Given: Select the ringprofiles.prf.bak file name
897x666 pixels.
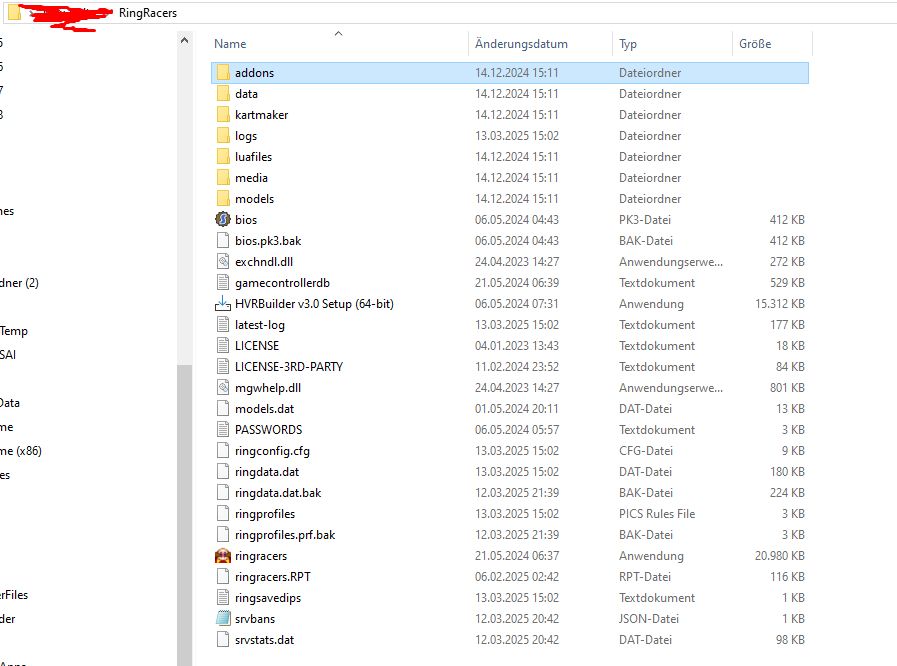Looking at the screenshot, I should tap(285, 535).
